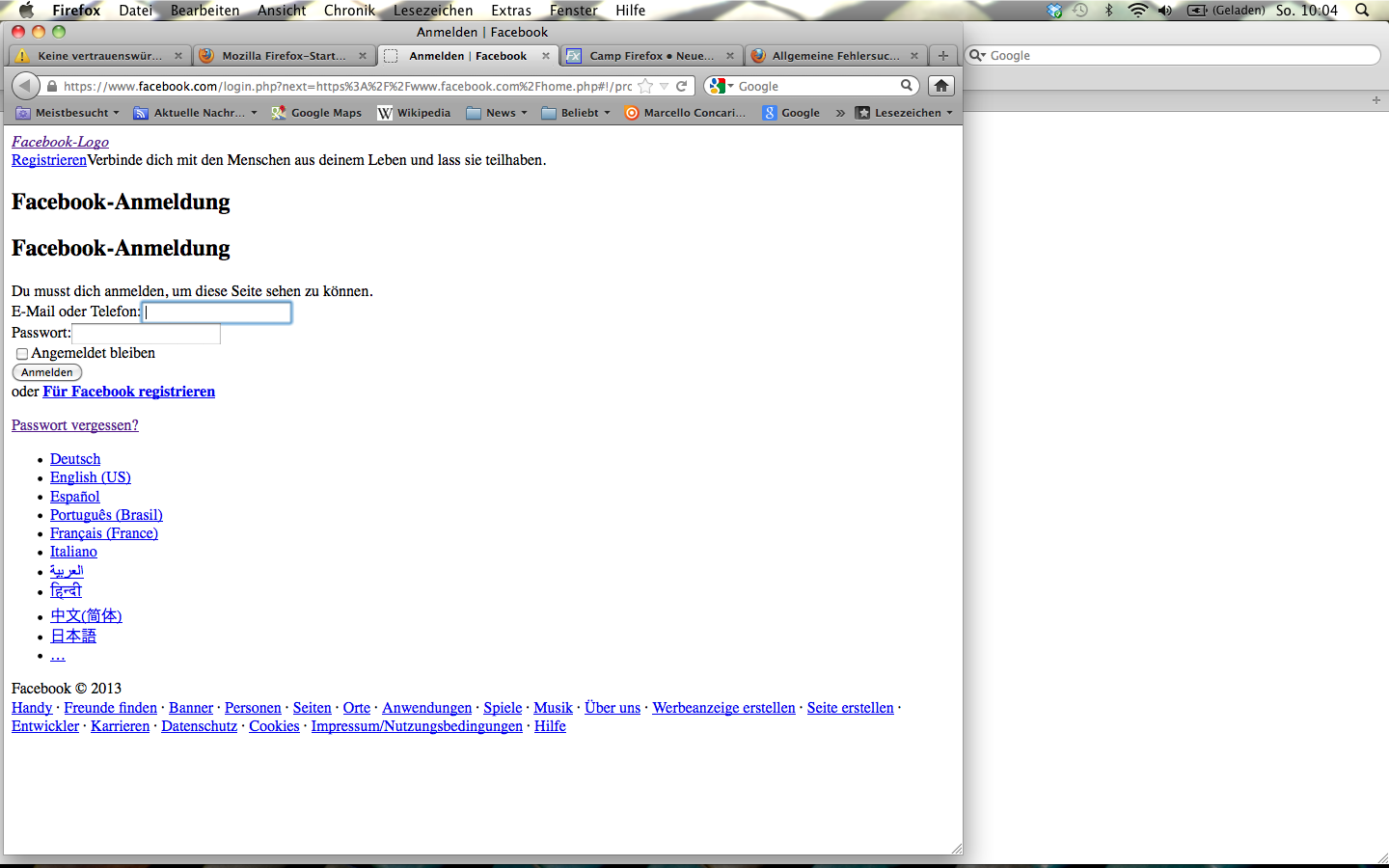Screen dimensions: 1389x868
Task: Reload the page using the refresh icon
Action: (x=681, y=86)
